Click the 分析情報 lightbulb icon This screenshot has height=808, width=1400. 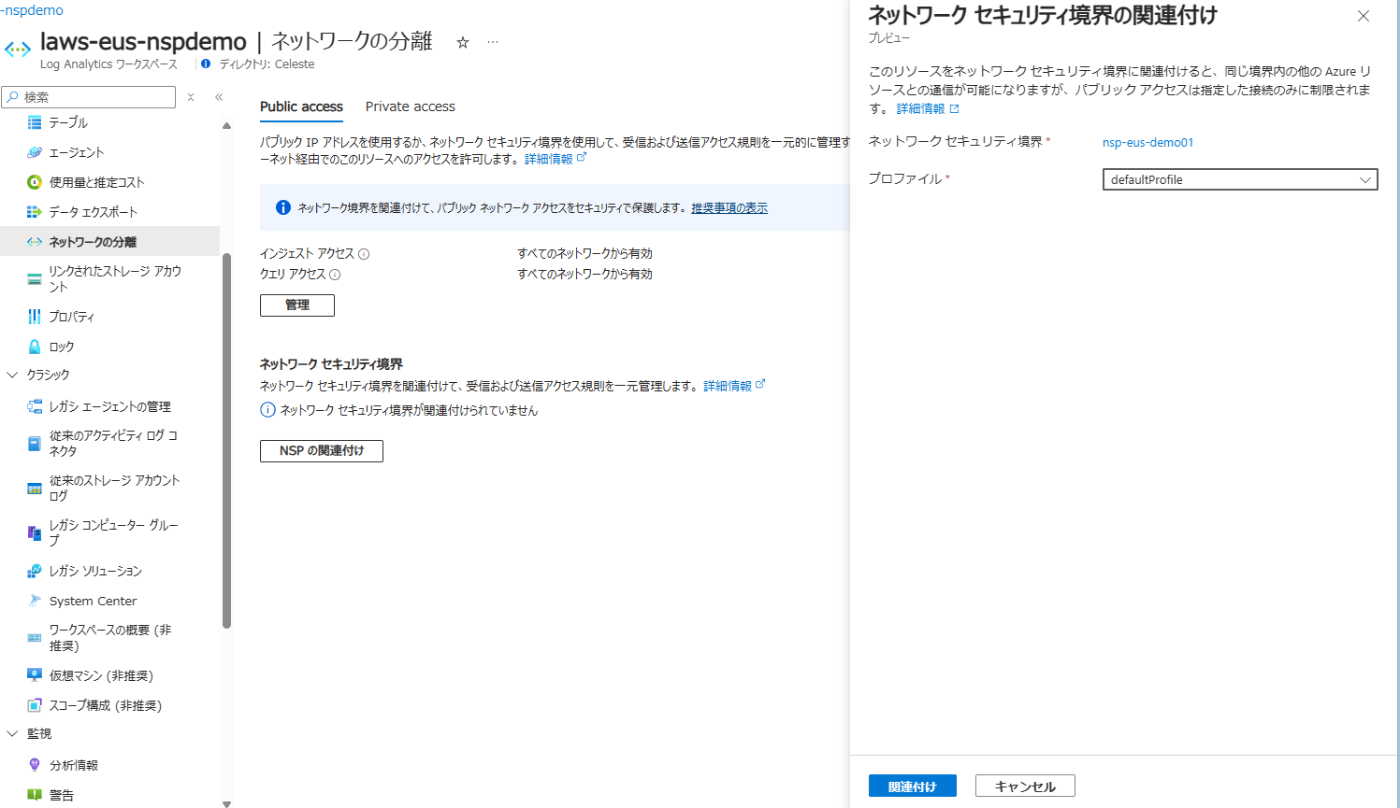[x=34, y=765]
